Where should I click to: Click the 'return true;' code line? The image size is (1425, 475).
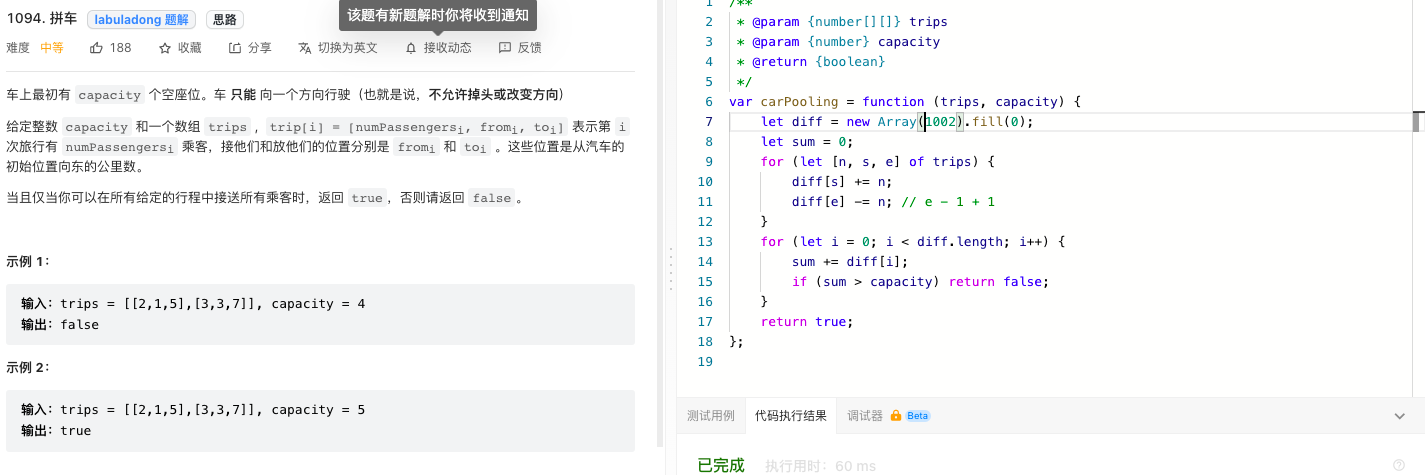[807, 322]
